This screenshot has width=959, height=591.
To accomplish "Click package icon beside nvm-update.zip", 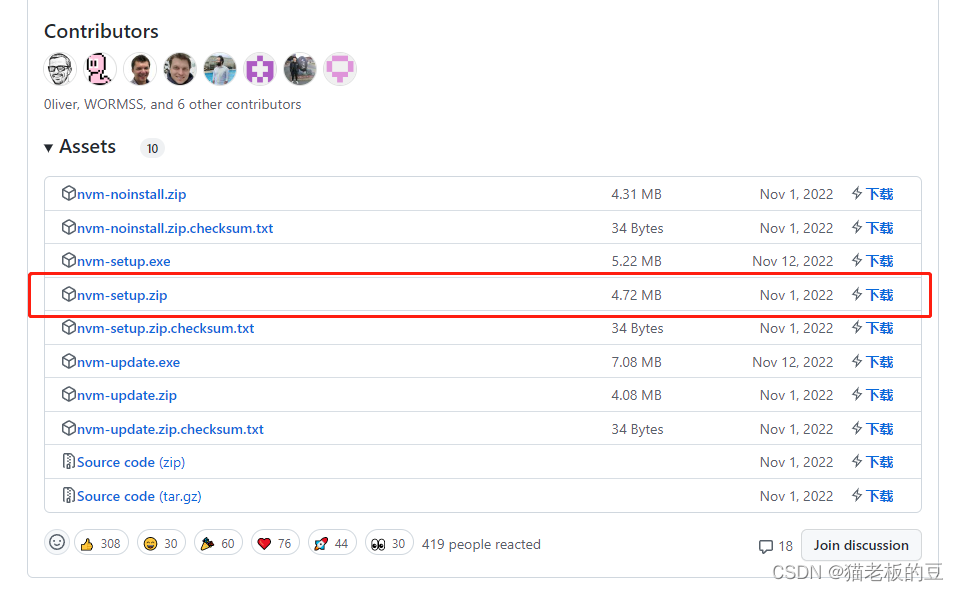I will 68,394.
